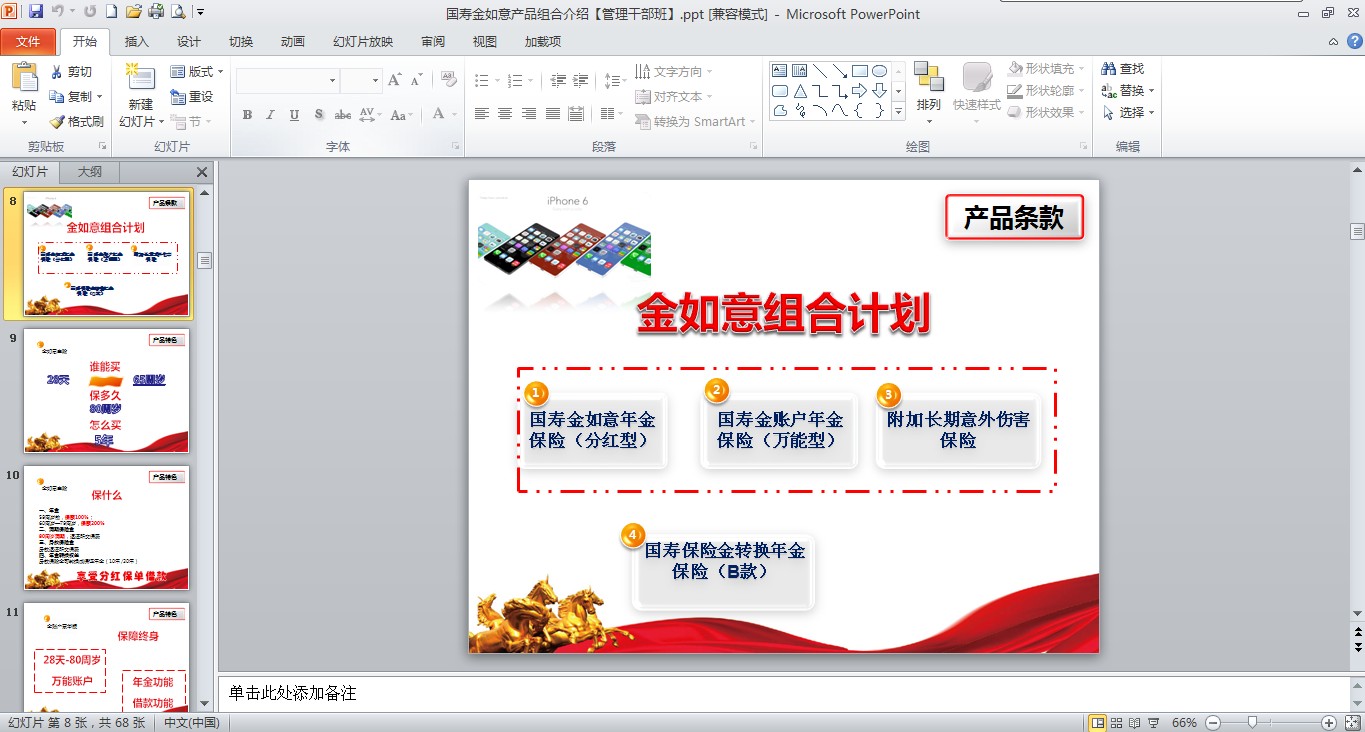
Task: Click the notes field 单击此处添加备注
Action: click(785, 693)
